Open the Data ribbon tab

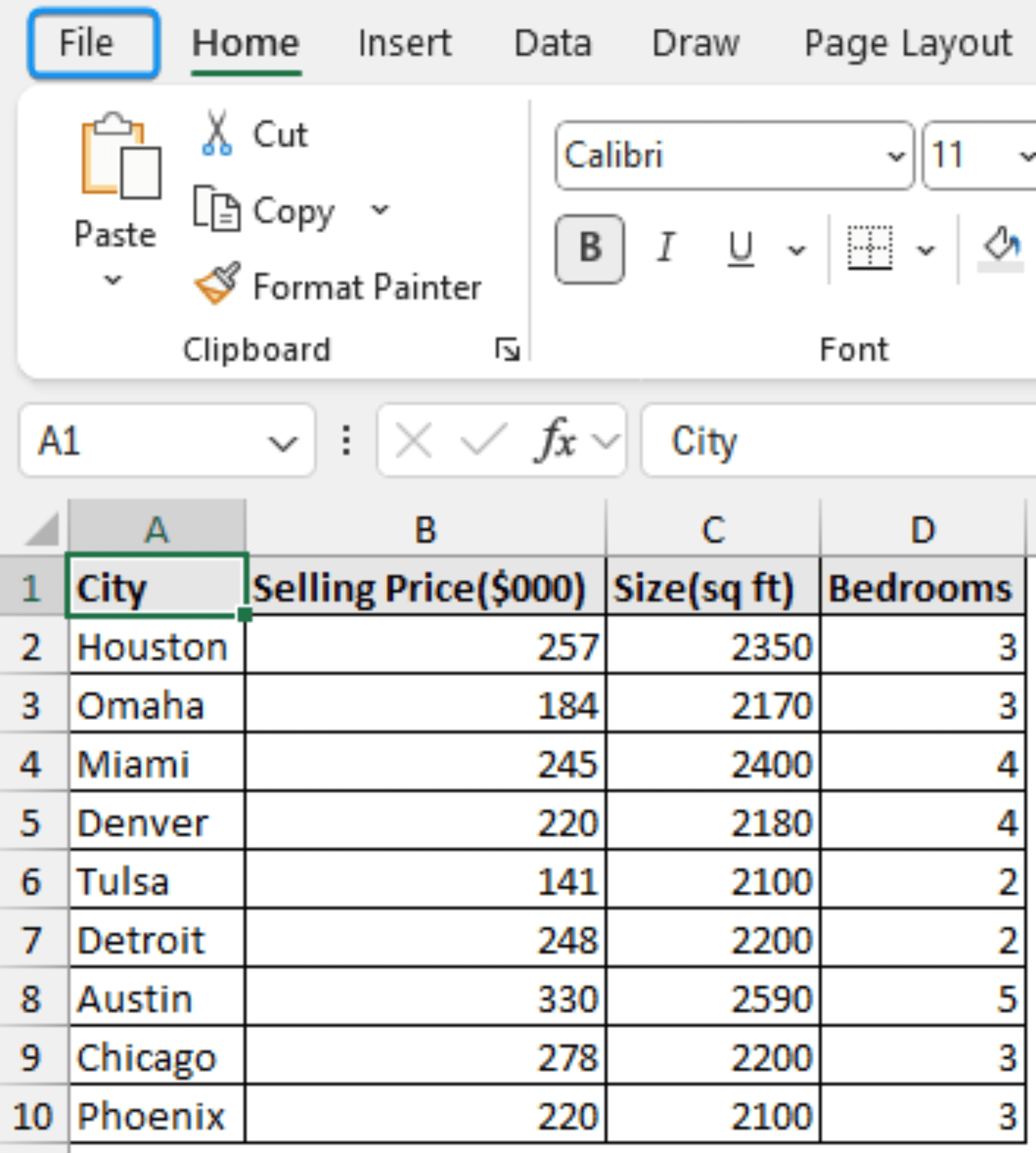pyautogui.click(x=553, y=43)
